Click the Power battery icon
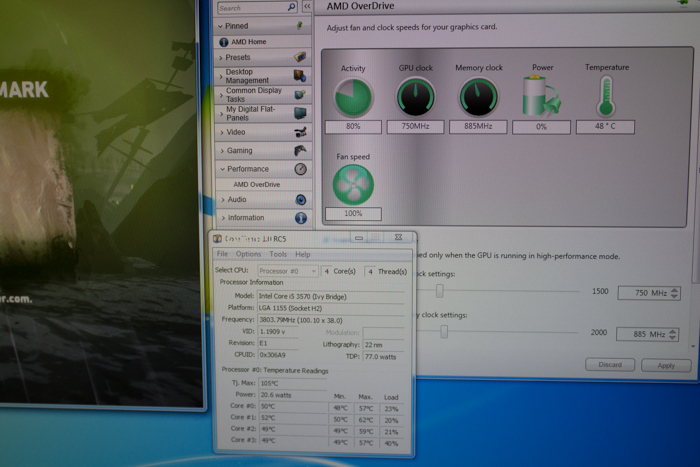The width and height of the screenshot is (700, 467). click(541, 96)
